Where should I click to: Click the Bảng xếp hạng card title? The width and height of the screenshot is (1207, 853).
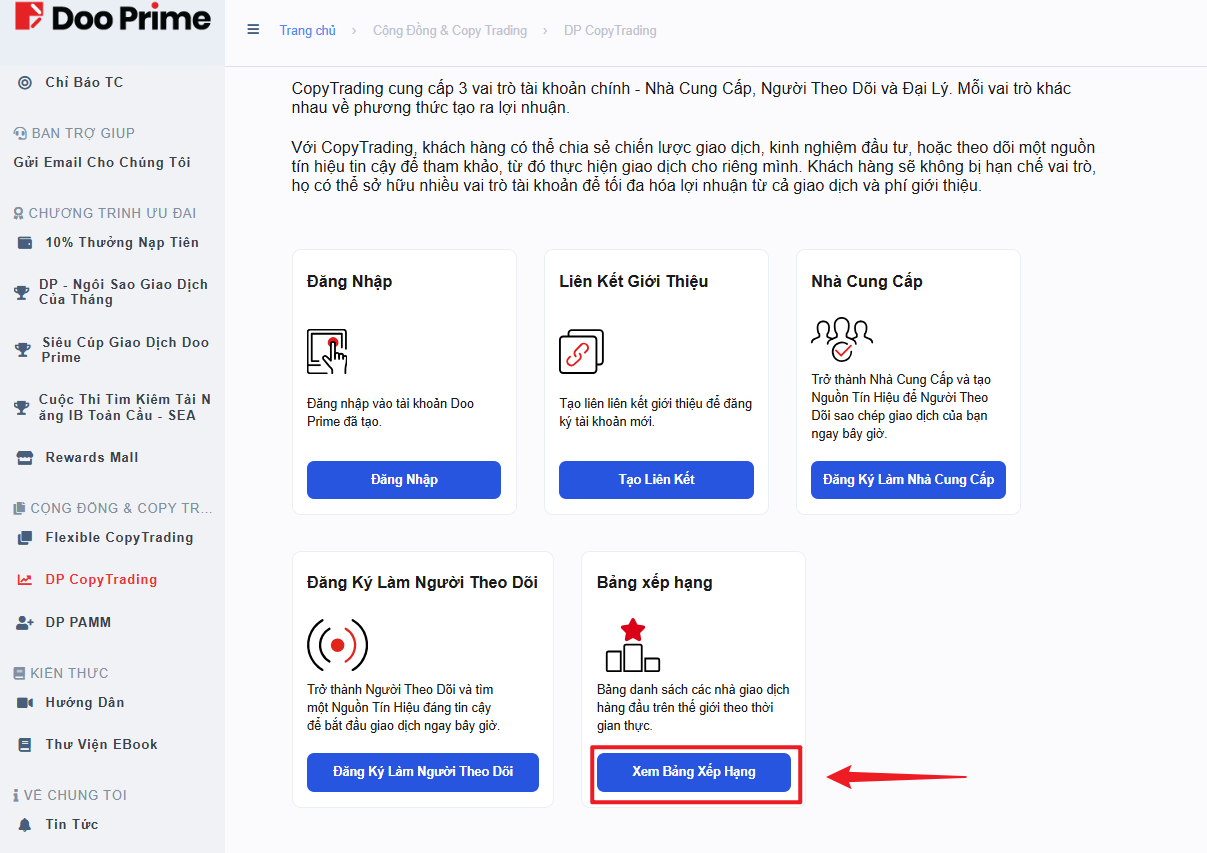pos(655,582)
